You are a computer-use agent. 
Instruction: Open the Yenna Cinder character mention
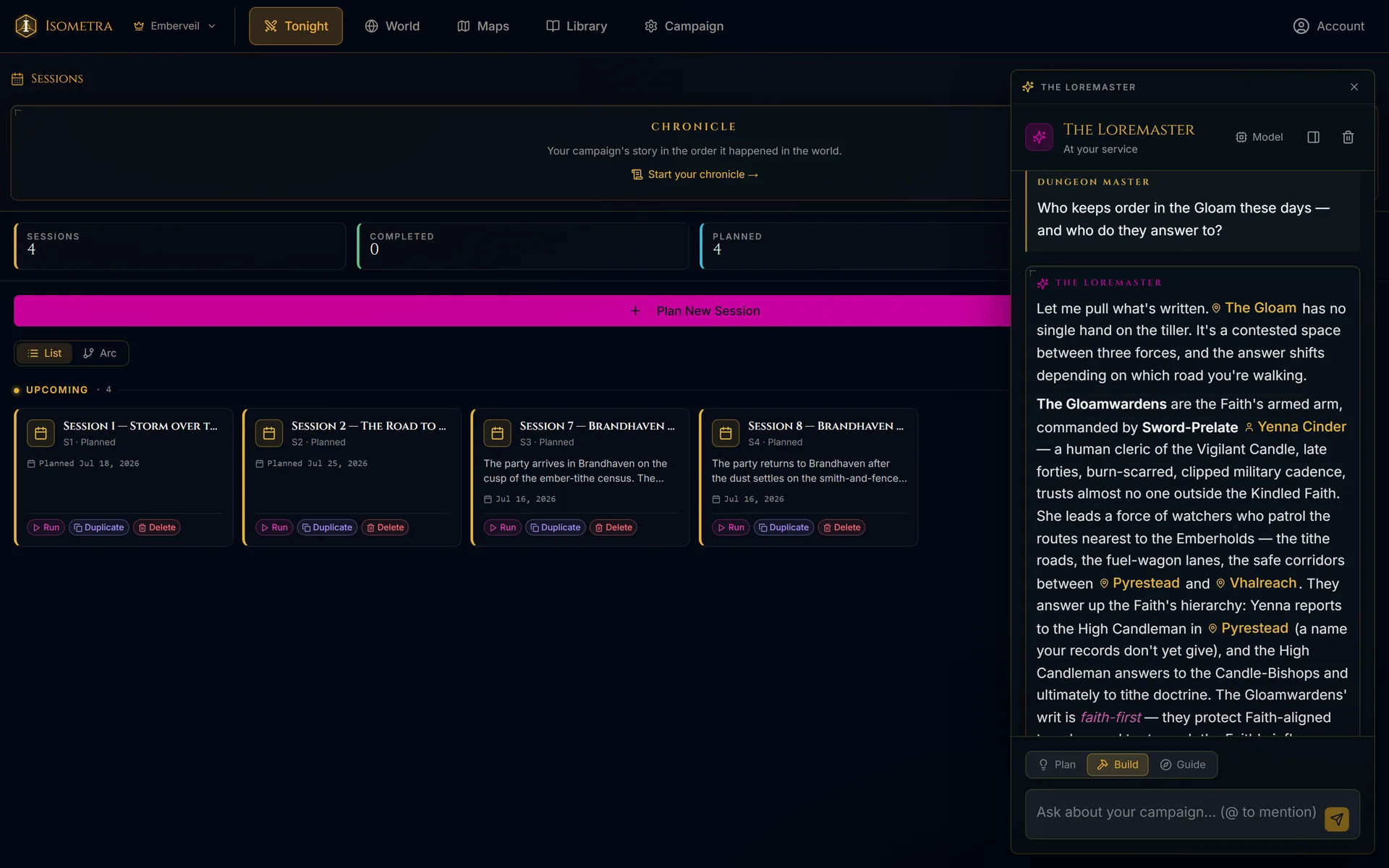1296,427
